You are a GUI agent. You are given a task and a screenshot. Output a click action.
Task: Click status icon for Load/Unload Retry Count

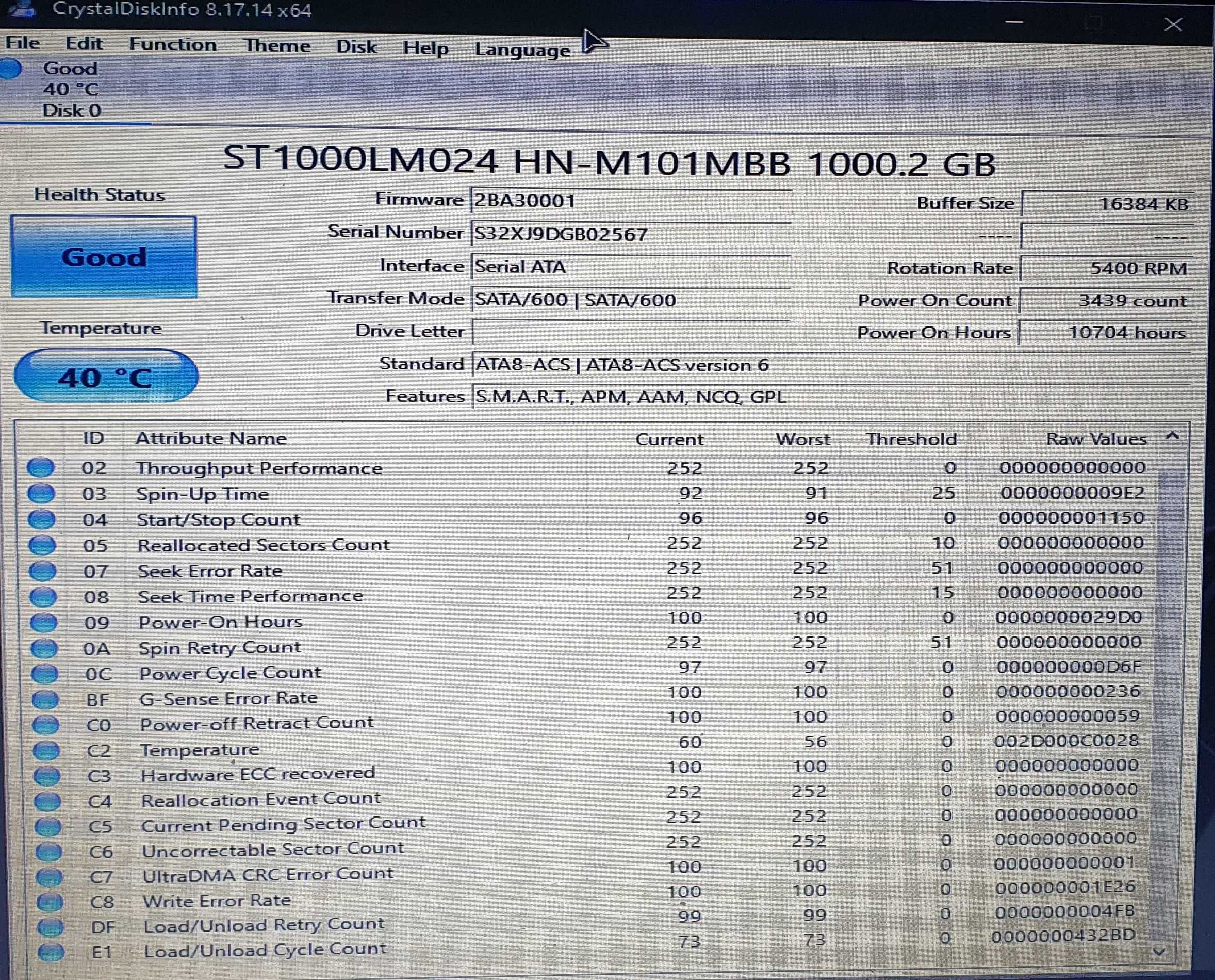click(x=51, y=927)
